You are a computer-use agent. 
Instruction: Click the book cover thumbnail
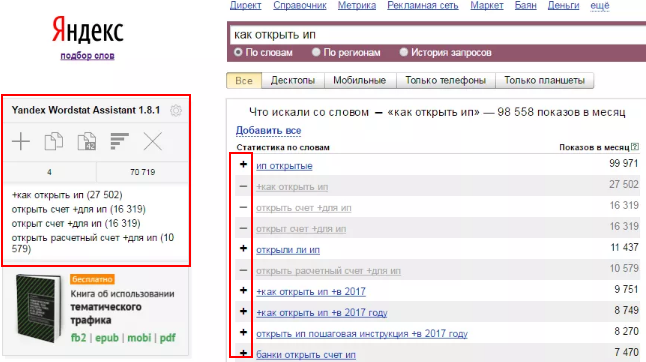pos(38,308)
